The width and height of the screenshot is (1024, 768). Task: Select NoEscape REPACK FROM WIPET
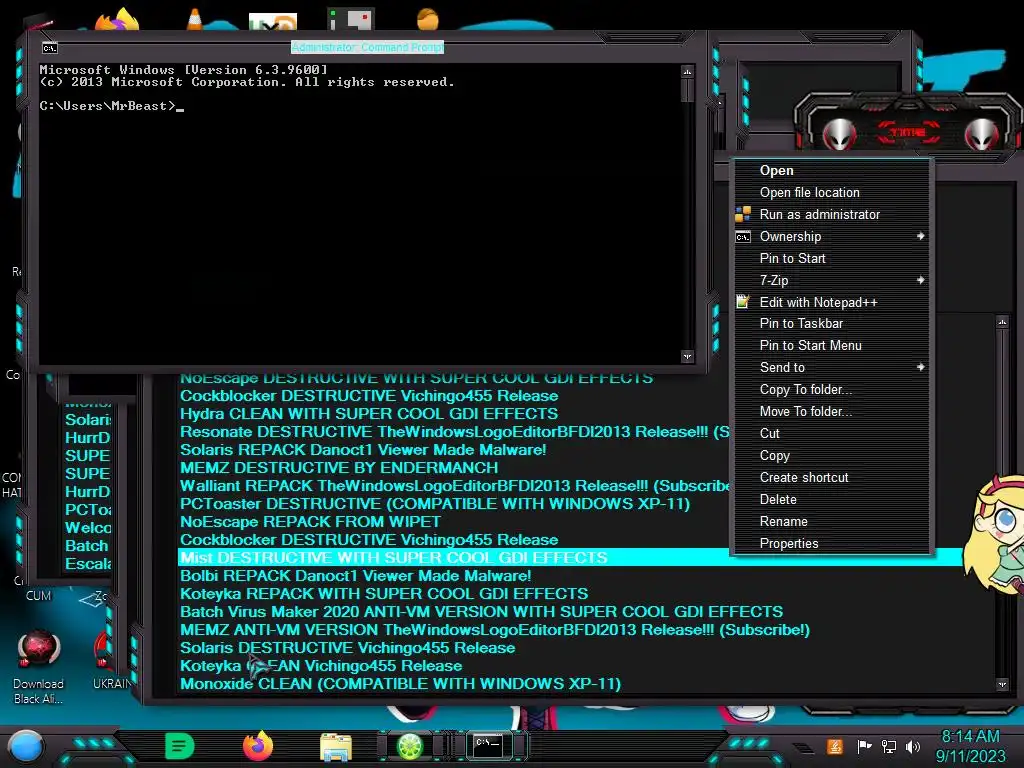click(x=310, y=521)
